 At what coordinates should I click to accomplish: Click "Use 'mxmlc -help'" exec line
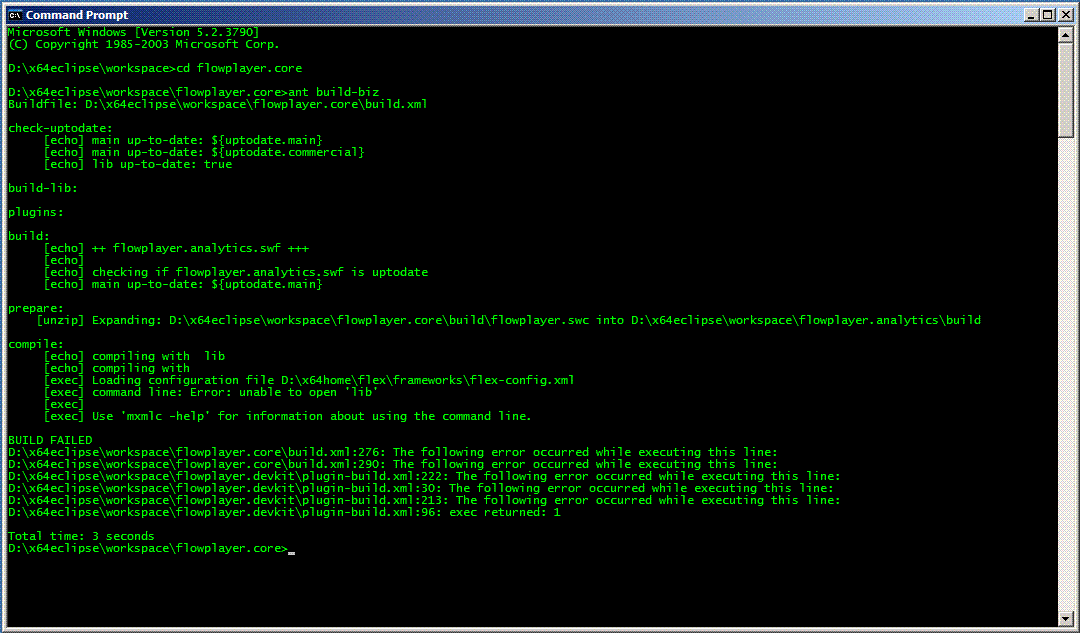[x=288, y=416]
